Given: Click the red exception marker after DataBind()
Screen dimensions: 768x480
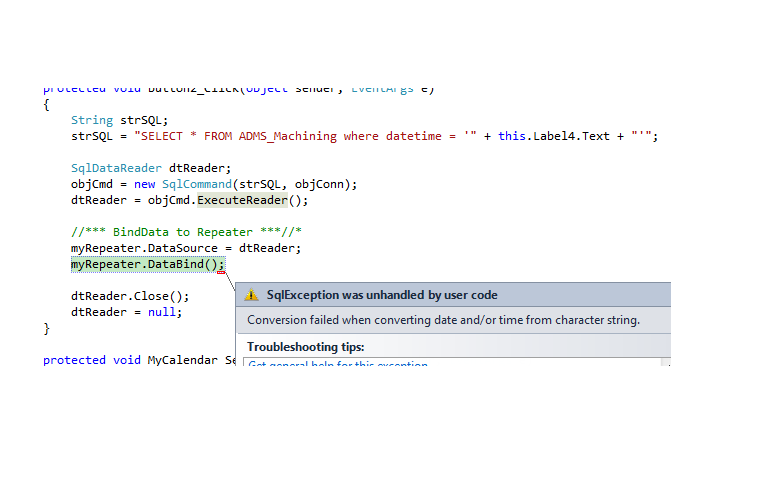Looking at the screenshot, I should pos(221,272).
